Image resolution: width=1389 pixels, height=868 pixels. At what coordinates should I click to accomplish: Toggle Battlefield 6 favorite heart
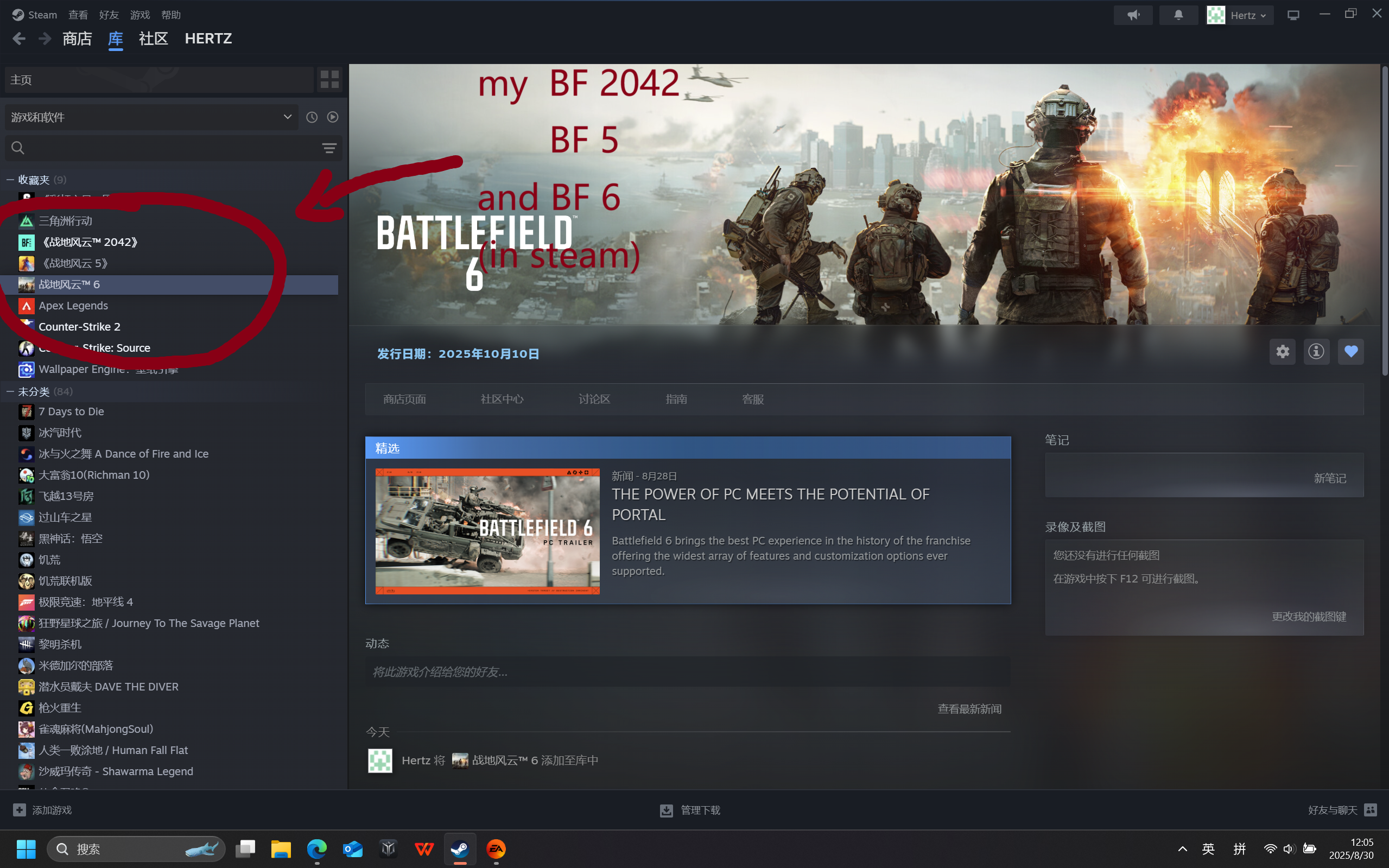[x=1350, y=351]
